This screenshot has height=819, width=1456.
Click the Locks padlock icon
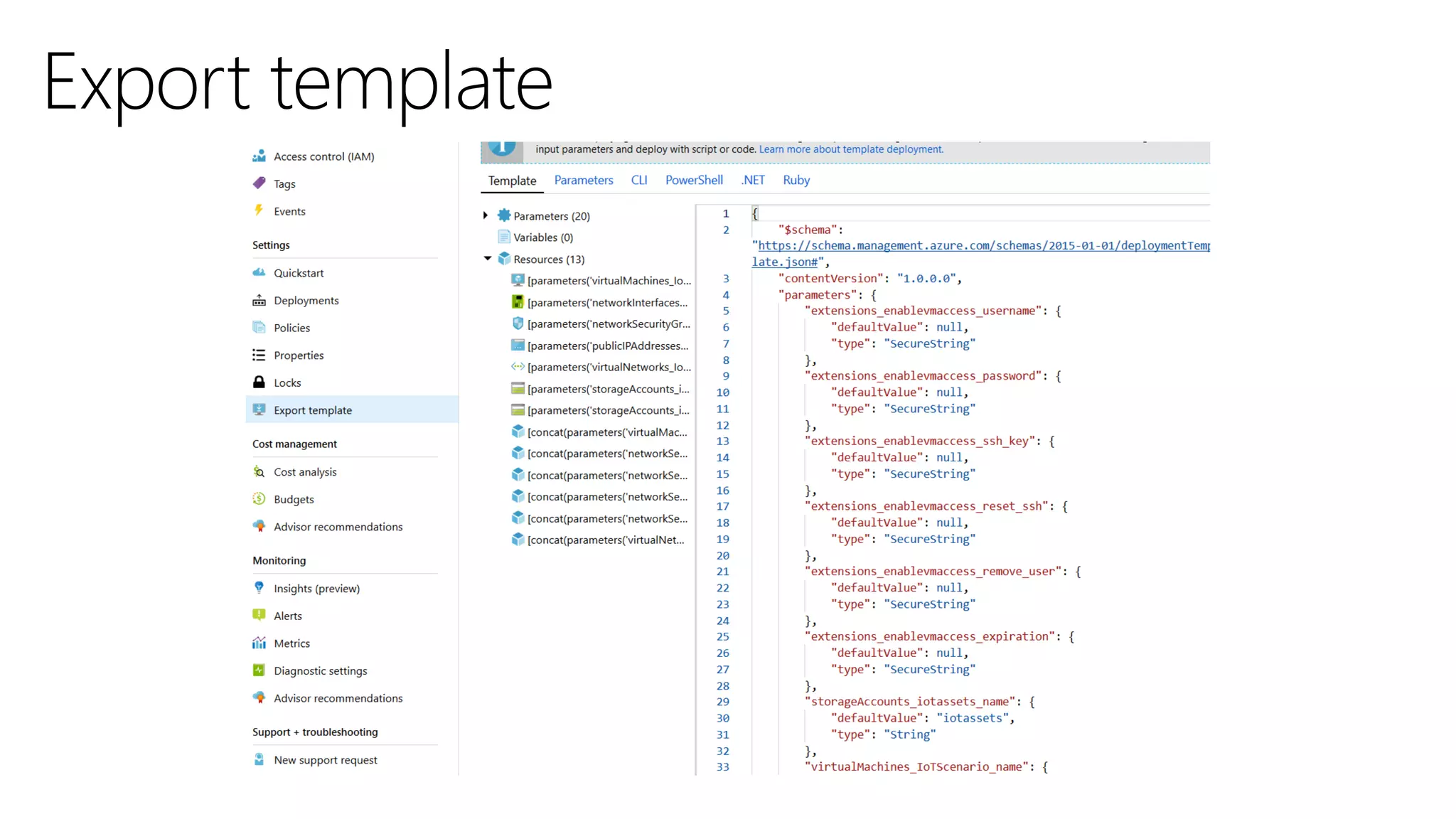click(x=259, y=382)
